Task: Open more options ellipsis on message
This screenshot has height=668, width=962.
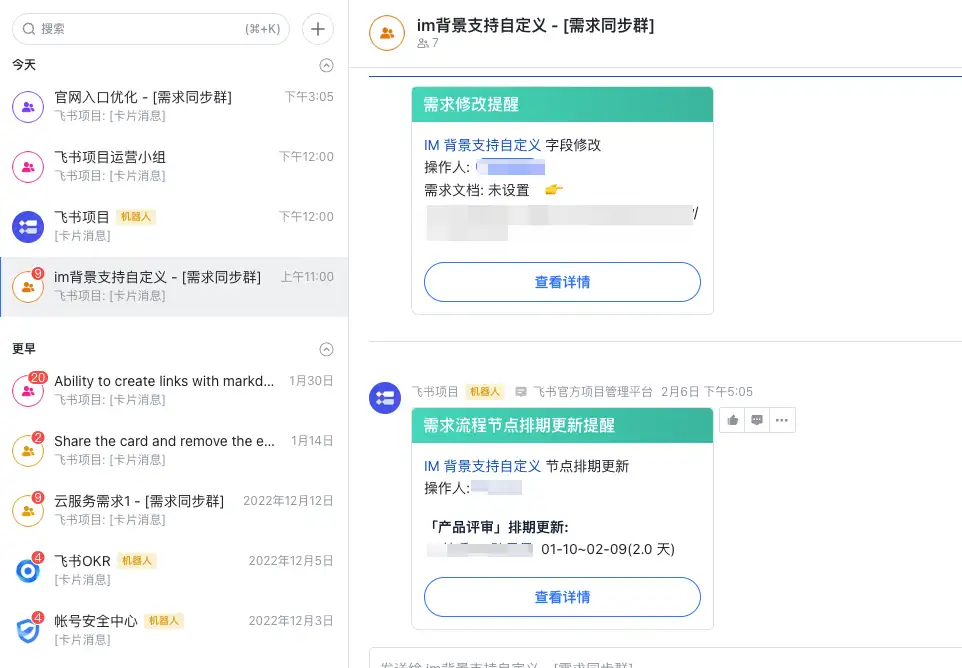Action: [x=782, y=420]
